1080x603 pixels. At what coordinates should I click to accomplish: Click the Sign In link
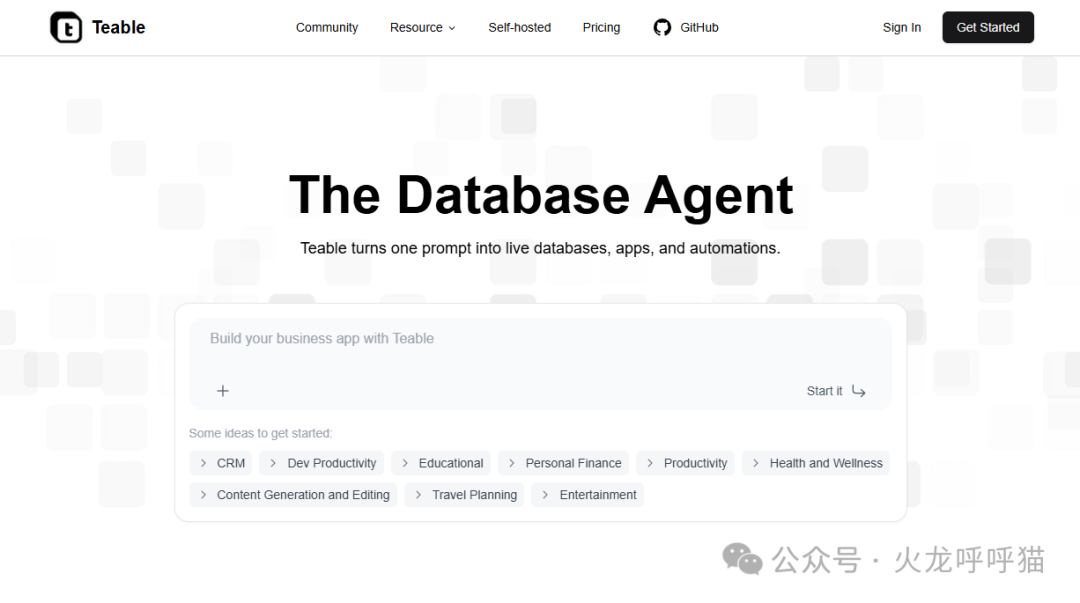[902, 28]
